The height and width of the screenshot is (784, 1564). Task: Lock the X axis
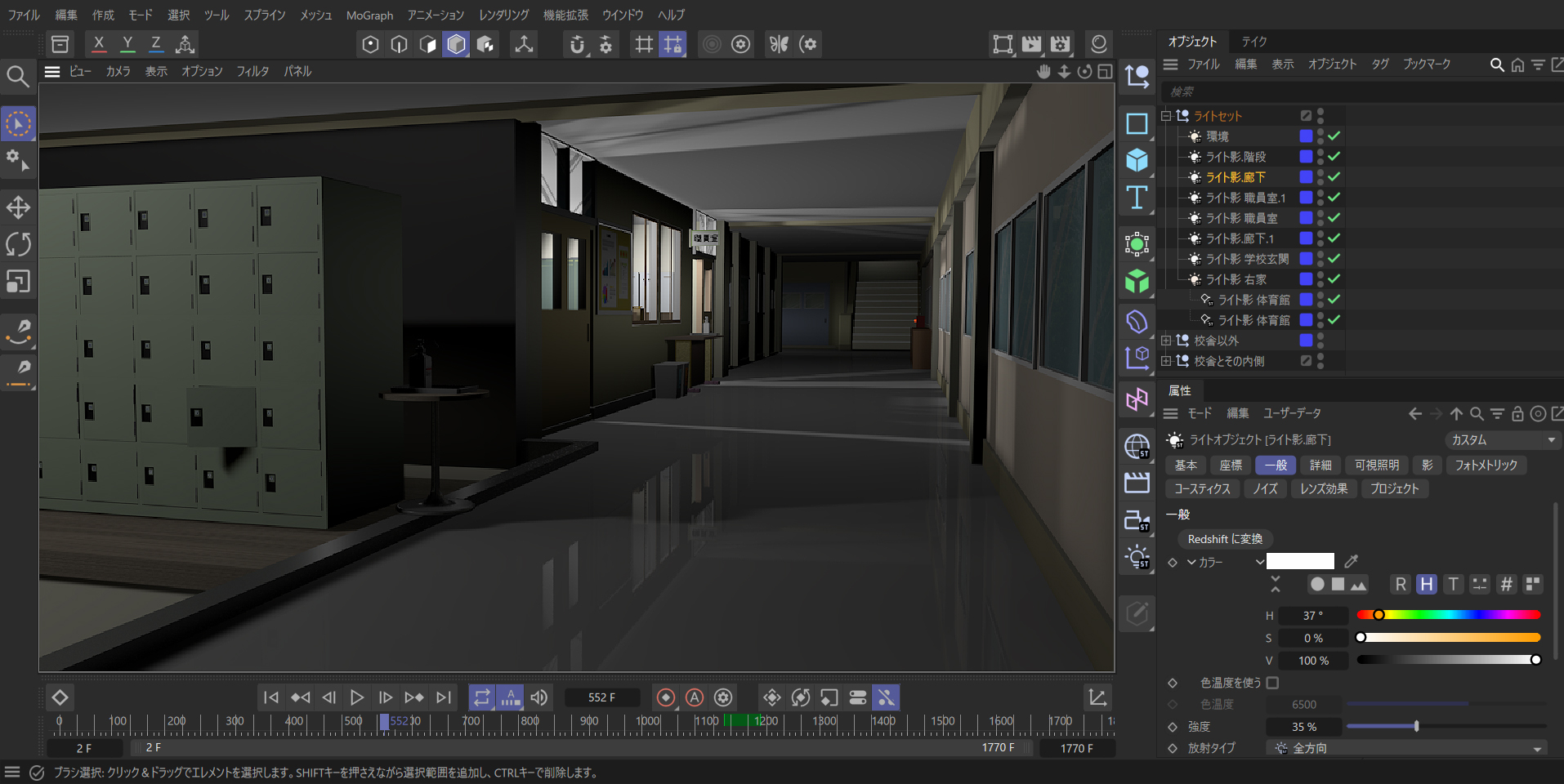tap(99, 44)
